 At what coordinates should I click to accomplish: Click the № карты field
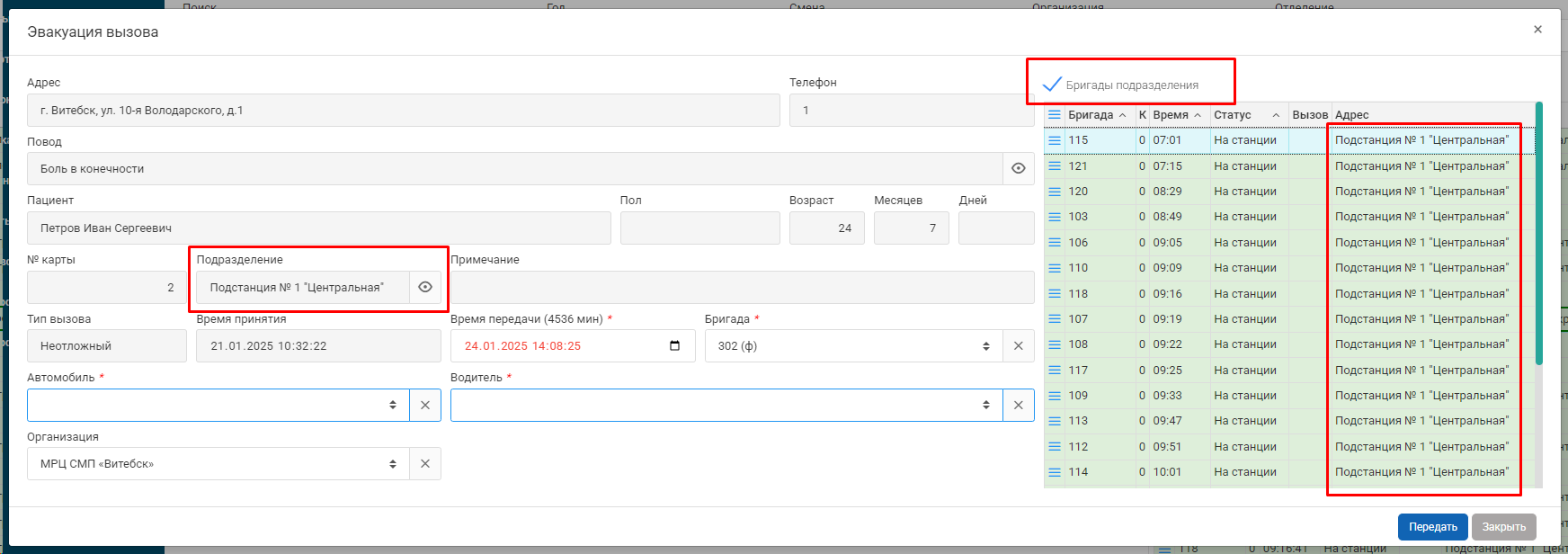pos(107,288)
